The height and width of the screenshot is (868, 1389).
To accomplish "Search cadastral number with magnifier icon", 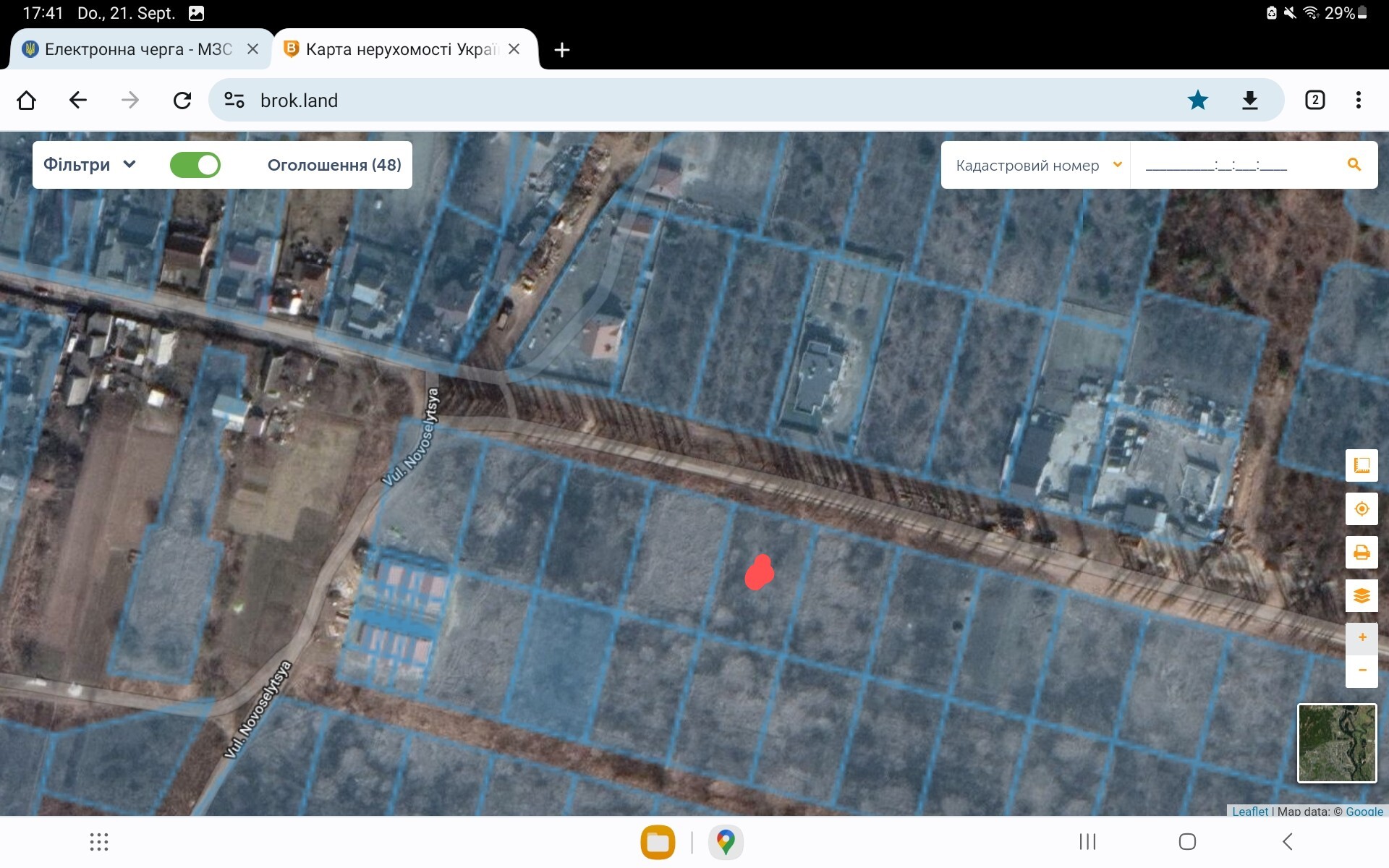I will (x=1354, y=165).
